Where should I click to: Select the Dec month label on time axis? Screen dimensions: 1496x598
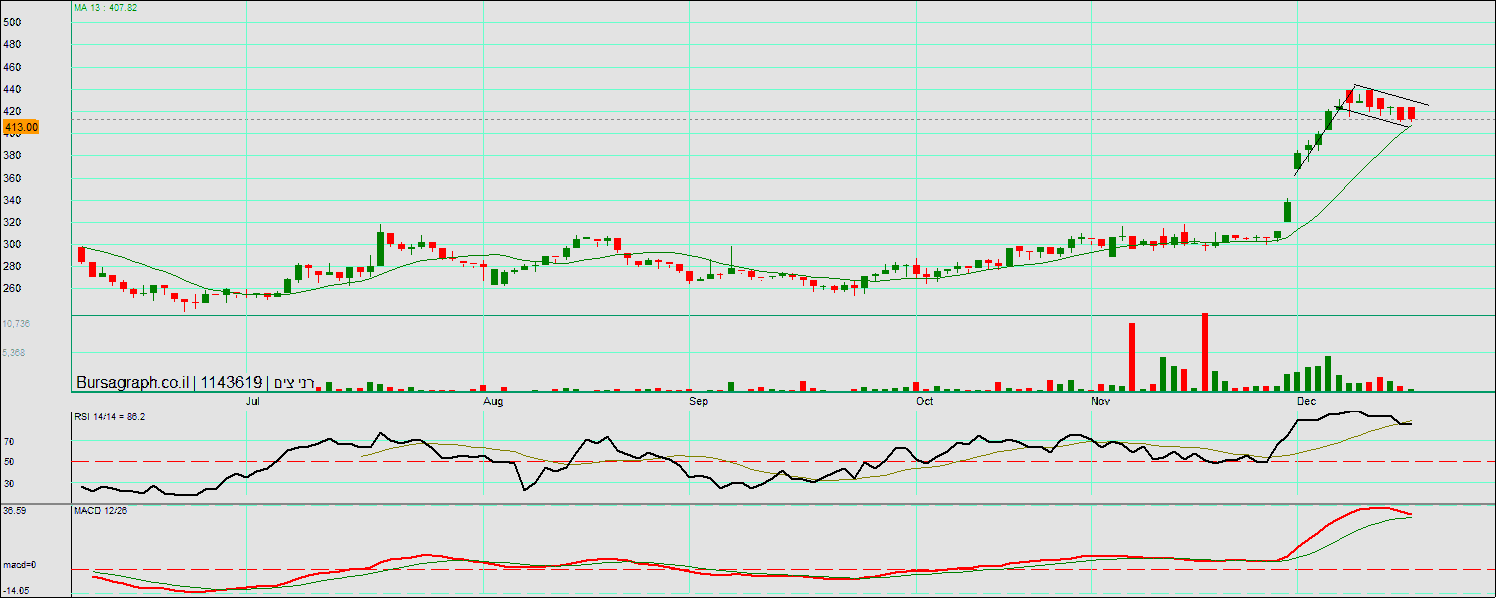(1306, 401)
